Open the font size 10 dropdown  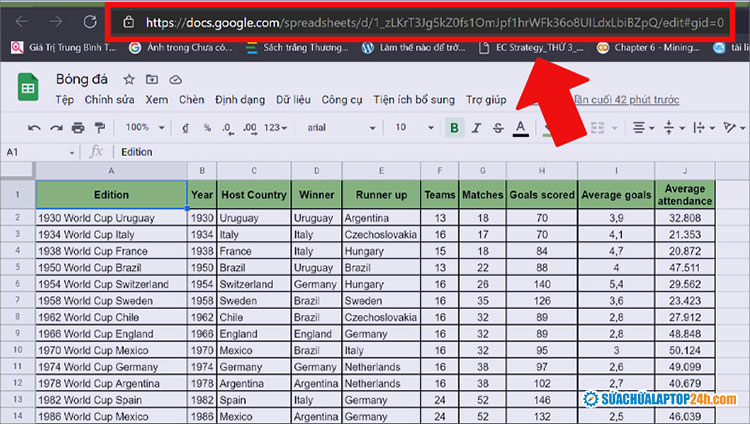coord(414,128)
